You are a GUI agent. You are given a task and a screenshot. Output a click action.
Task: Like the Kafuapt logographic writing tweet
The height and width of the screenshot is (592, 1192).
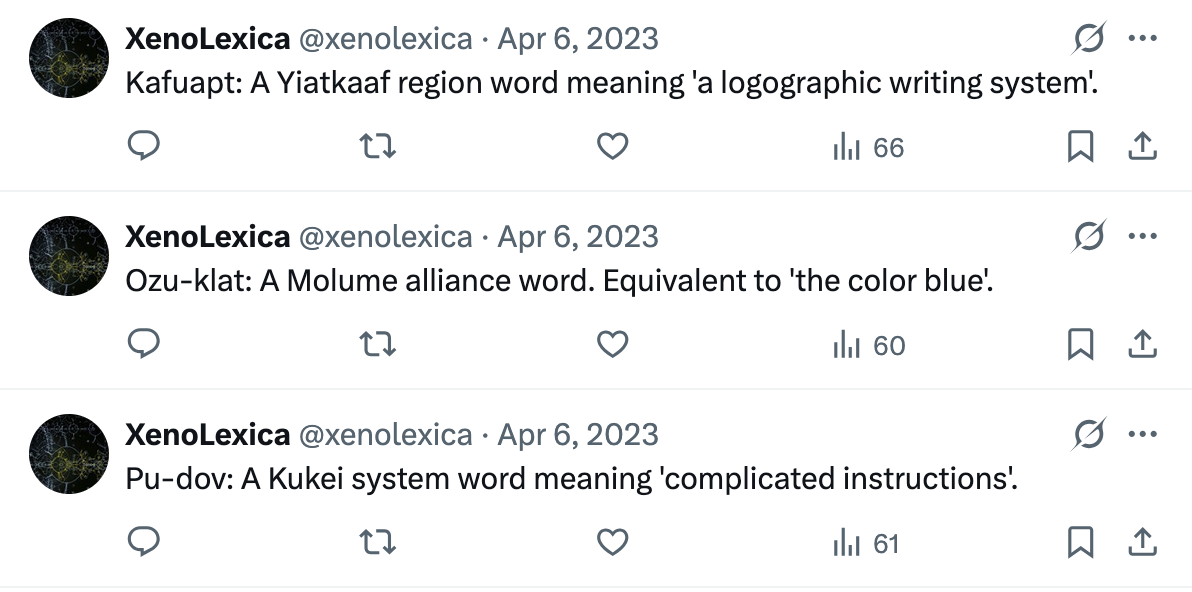tap(612, 146)
